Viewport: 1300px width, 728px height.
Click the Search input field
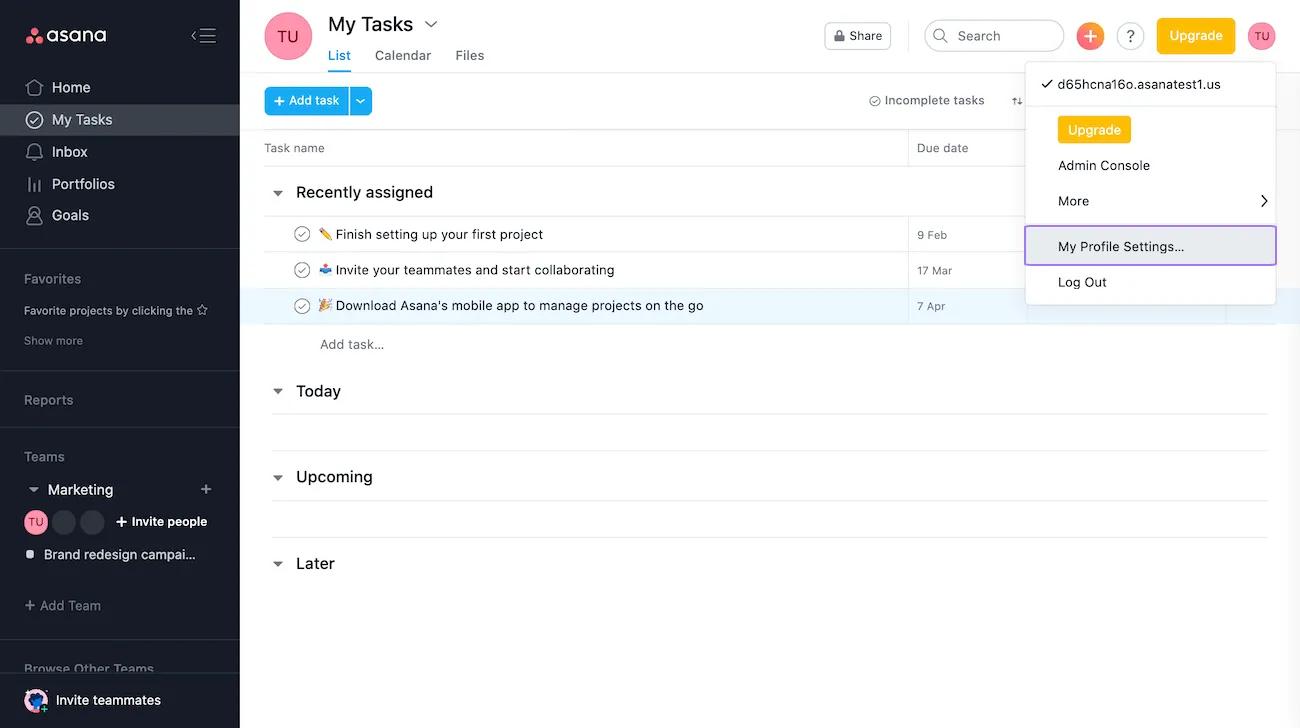point(1000,36)
